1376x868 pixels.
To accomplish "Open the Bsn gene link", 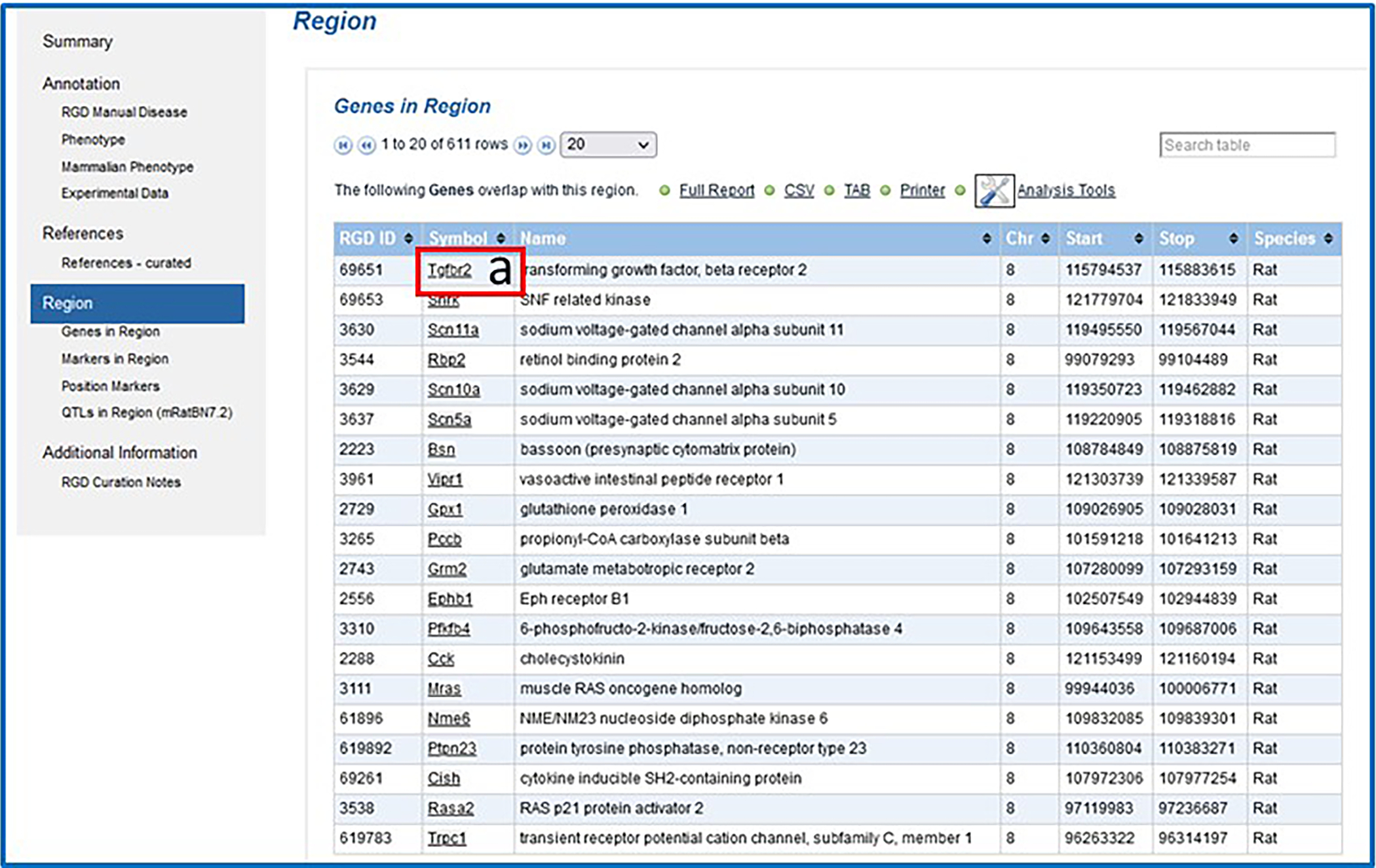I will coord(441,449).
